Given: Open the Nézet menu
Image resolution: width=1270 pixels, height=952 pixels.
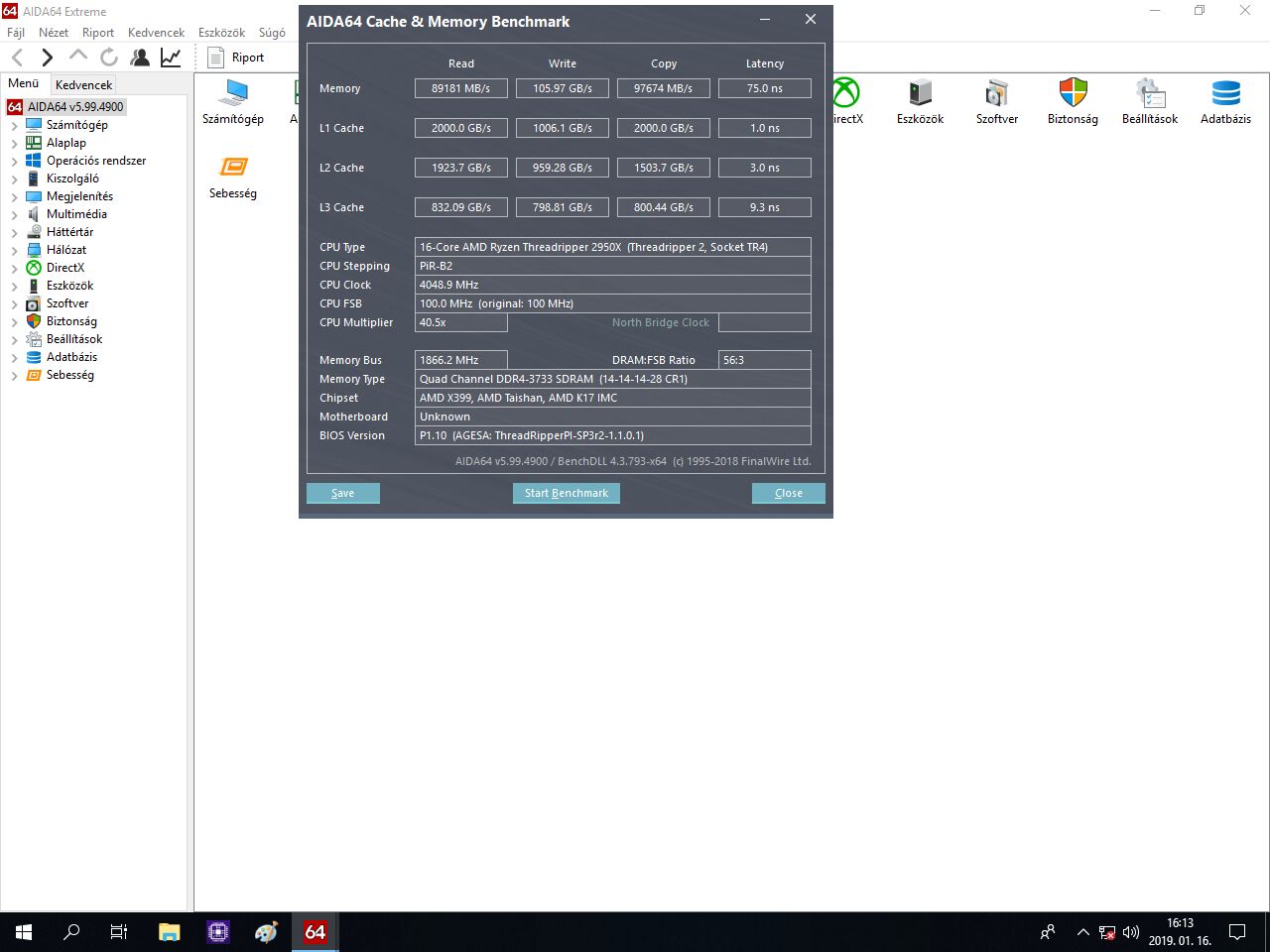Looking at the screenshot, I should click(54, 33).
